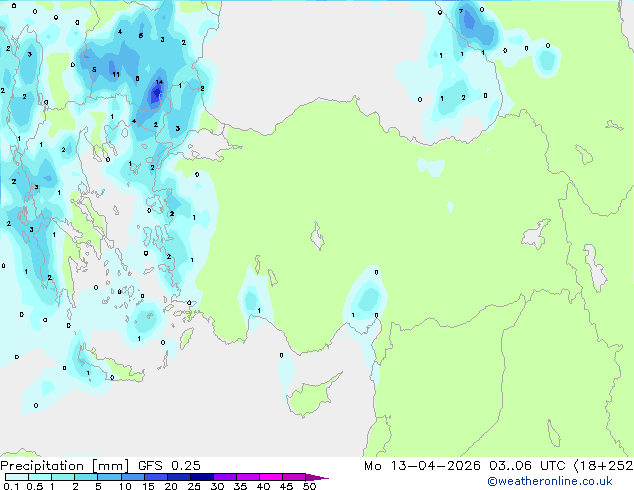Click the "30" legend scale label
This screenshot has width=634, height=490.
click(217, 486)
